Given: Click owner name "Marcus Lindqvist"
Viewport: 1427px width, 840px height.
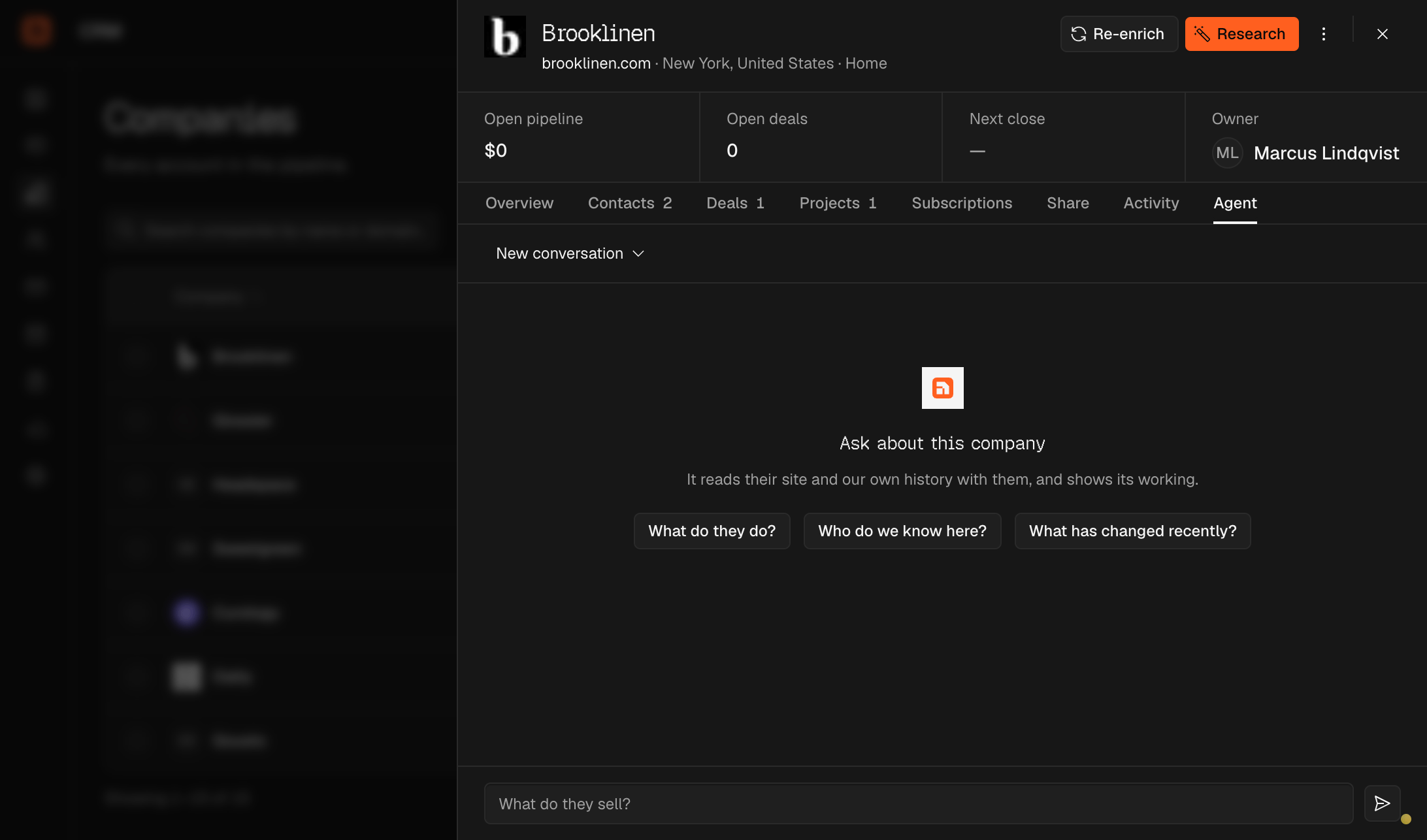Looking at the screenshot, I should tap(1326, 153).
